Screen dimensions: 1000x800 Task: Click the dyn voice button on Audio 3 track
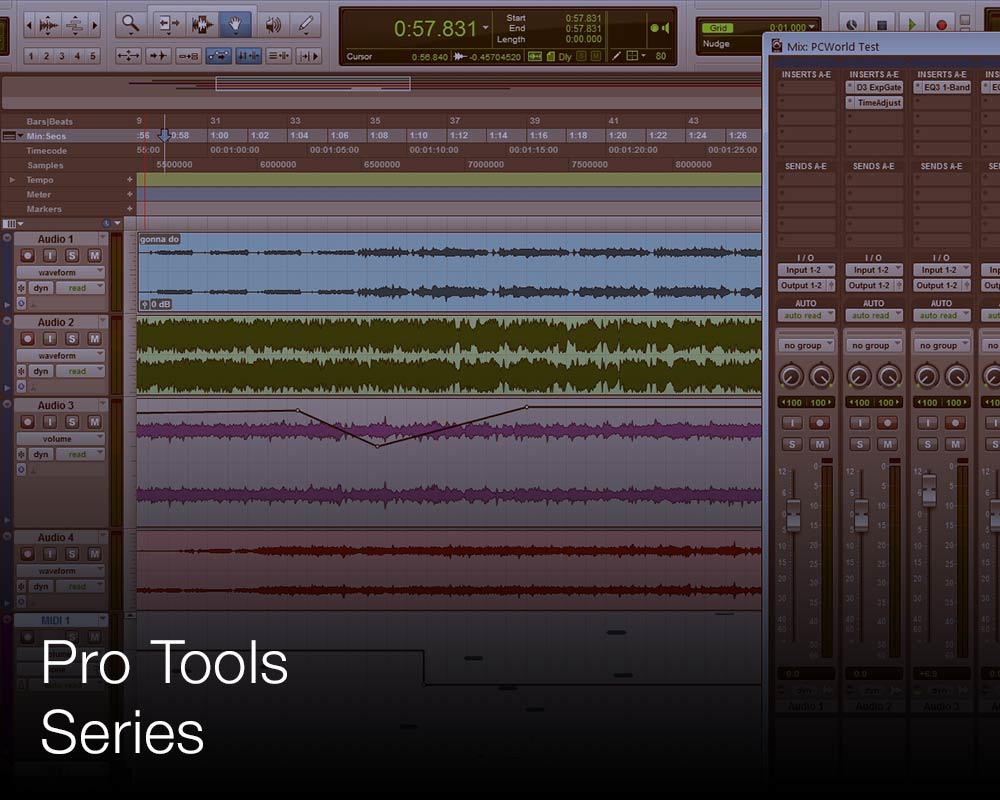pyautogui.click(x=41, y=454)
